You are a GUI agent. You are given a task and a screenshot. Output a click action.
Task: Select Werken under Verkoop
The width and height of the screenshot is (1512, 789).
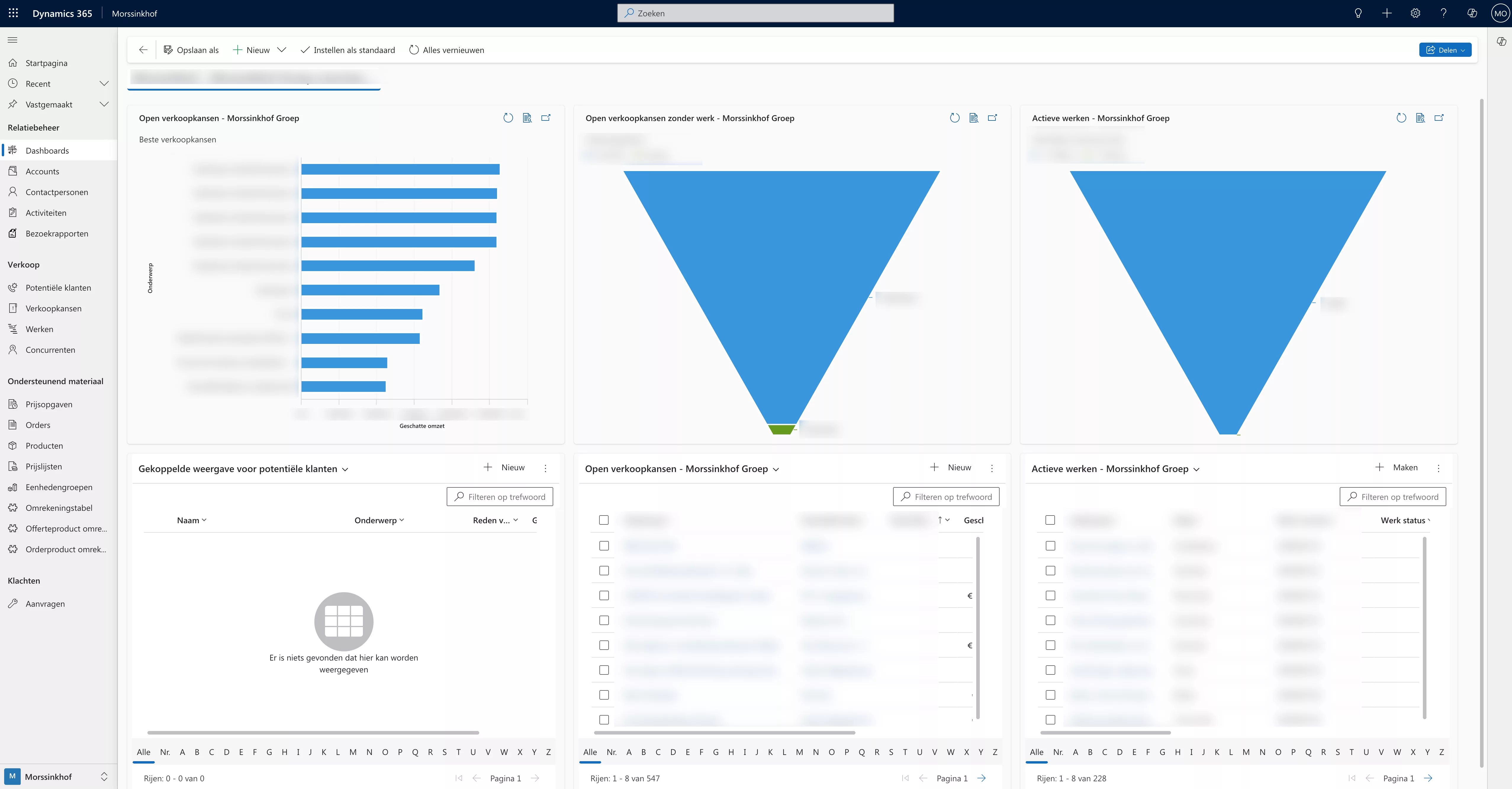click(x=39, y=329)
